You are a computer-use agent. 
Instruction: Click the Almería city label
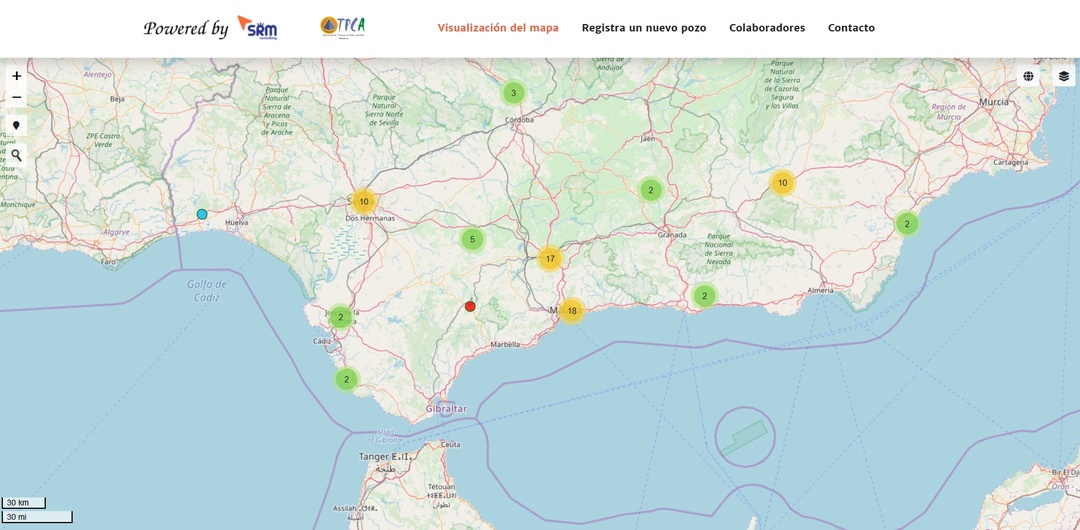[x=820, y=291]
